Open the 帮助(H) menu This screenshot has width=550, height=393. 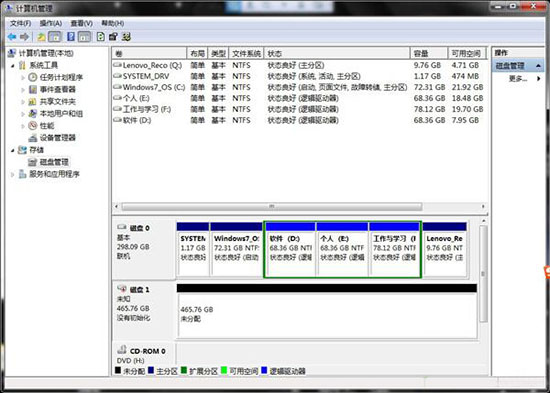[x=113, y=23]
